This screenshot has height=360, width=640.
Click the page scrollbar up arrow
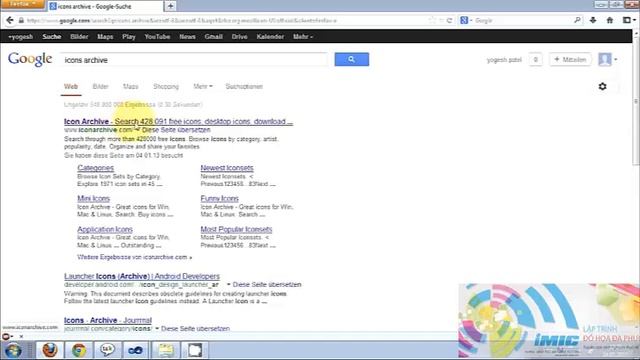636,34
